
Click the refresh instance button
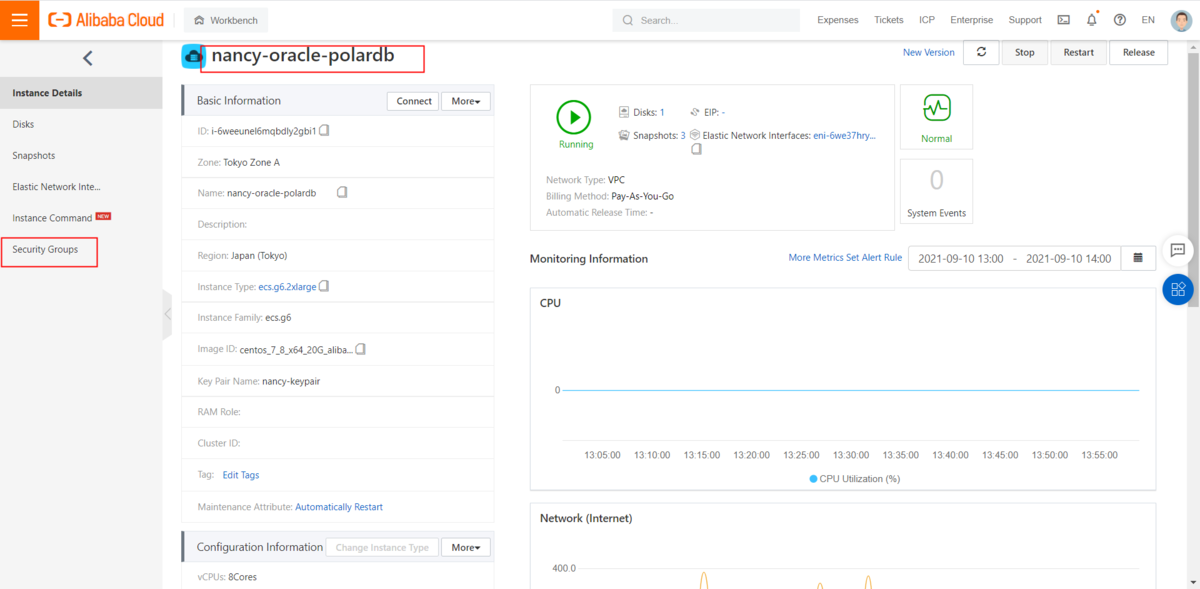tap(981, 52)
